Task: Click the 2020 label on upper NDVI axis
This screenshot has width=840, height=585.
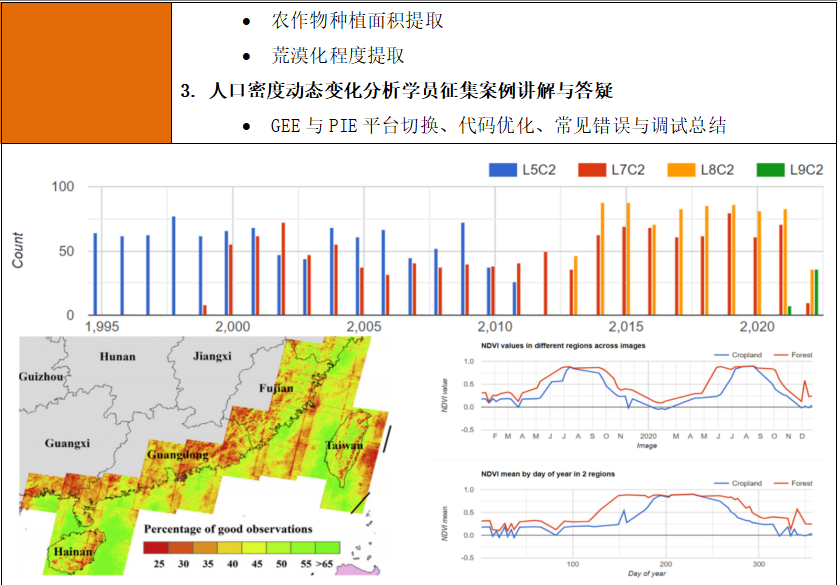Action: pyautogui.click(x=648, y=436)
